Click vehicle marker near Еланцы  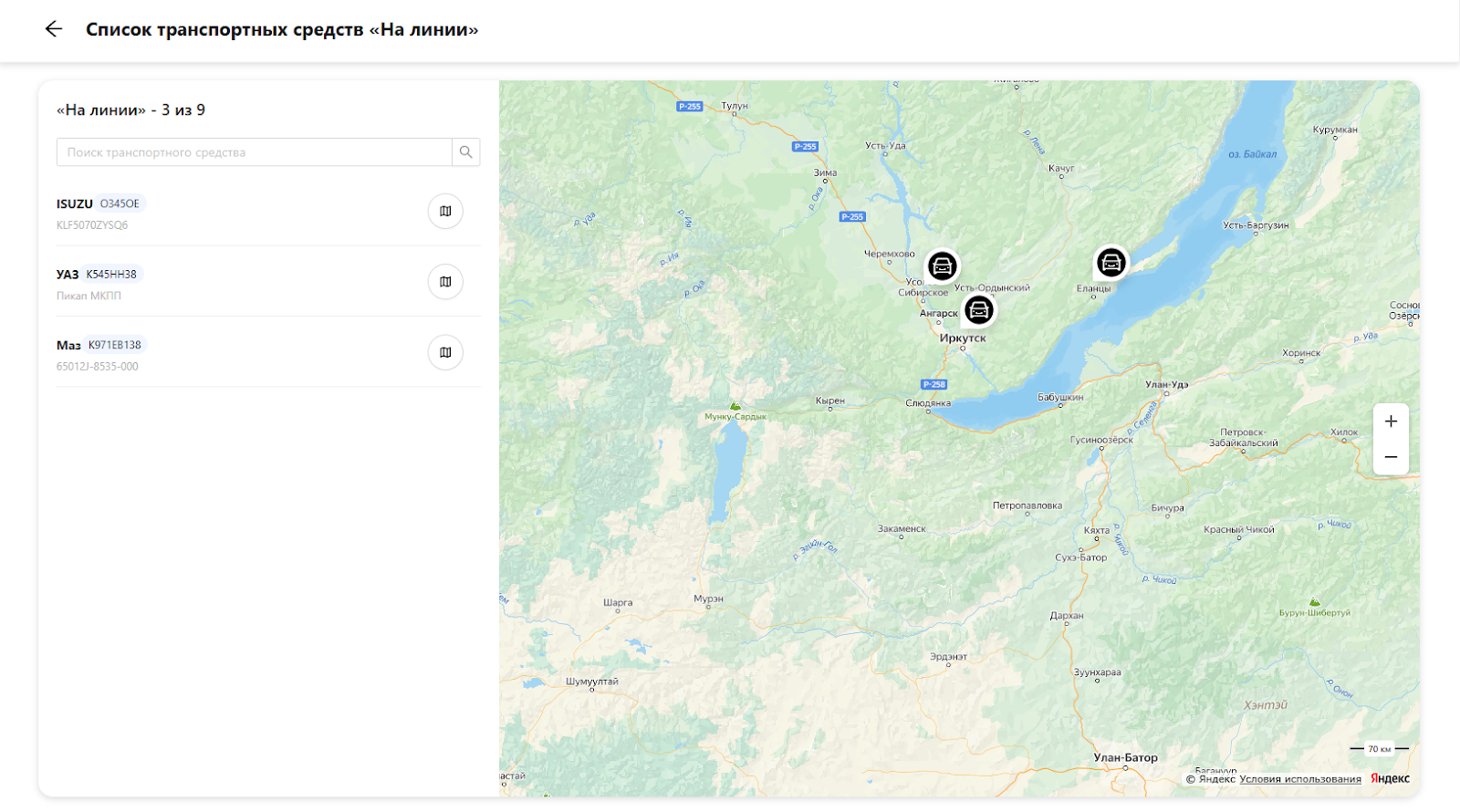[x=1111, y=263]
